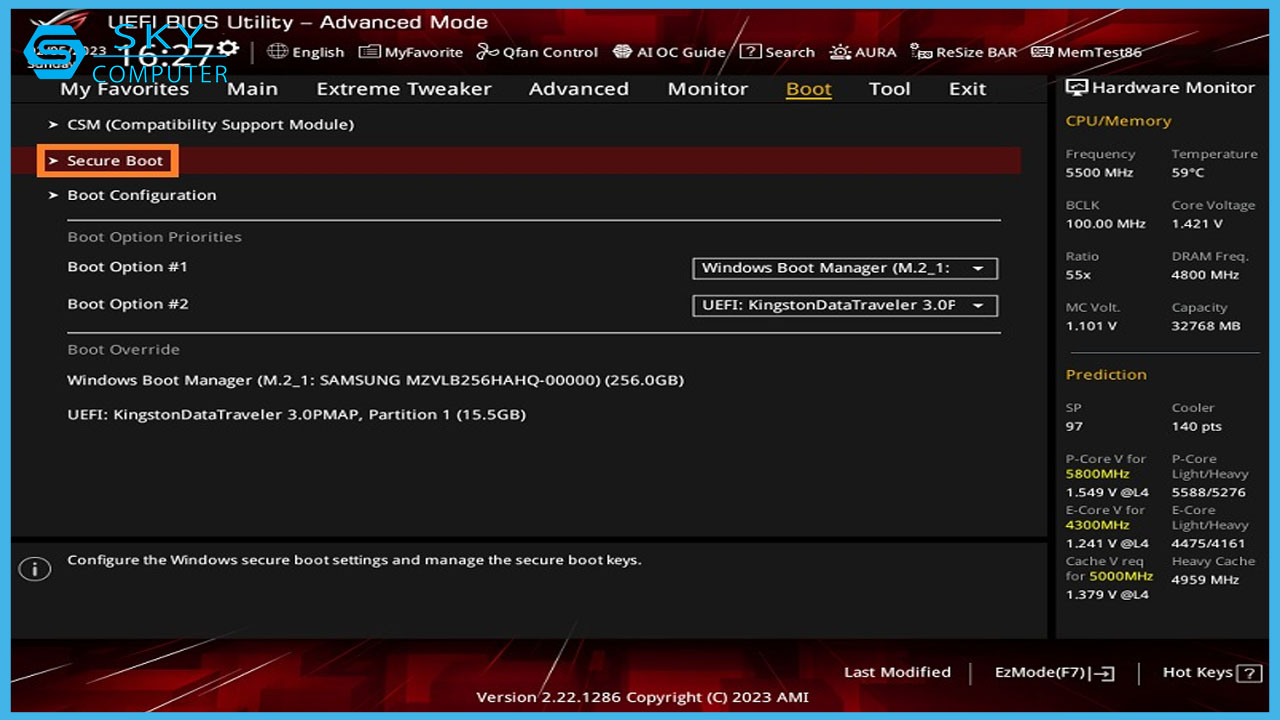Click the MemTest86 memory icon

click(1042, 52)
